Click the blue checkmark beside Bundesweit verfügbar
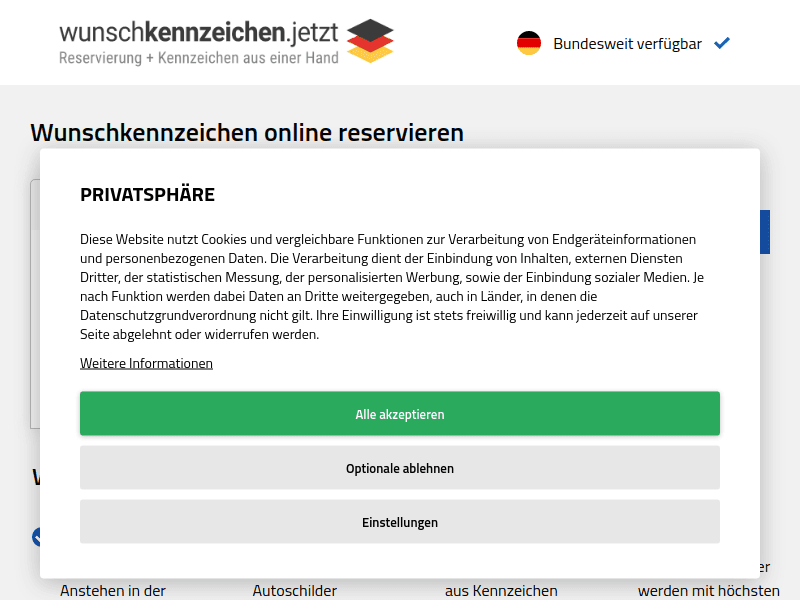Viewport: 800px width, 600px height. click(x=723, y=43)
